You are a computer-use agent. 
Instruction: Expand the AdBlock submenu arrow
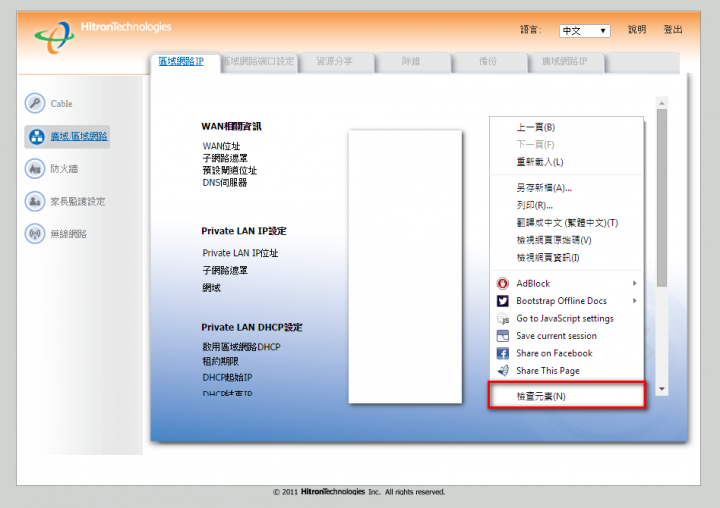634,283
